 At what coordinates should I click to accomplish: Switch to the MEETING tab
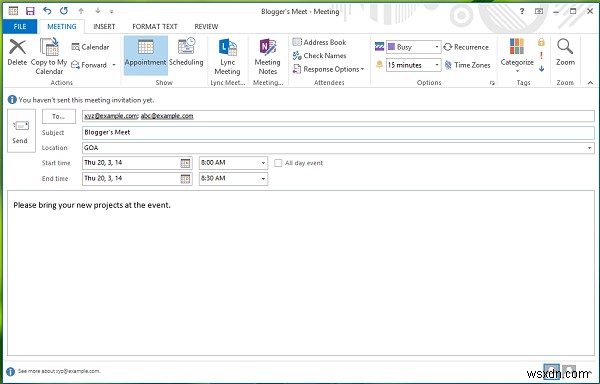(x=62, y=26)
